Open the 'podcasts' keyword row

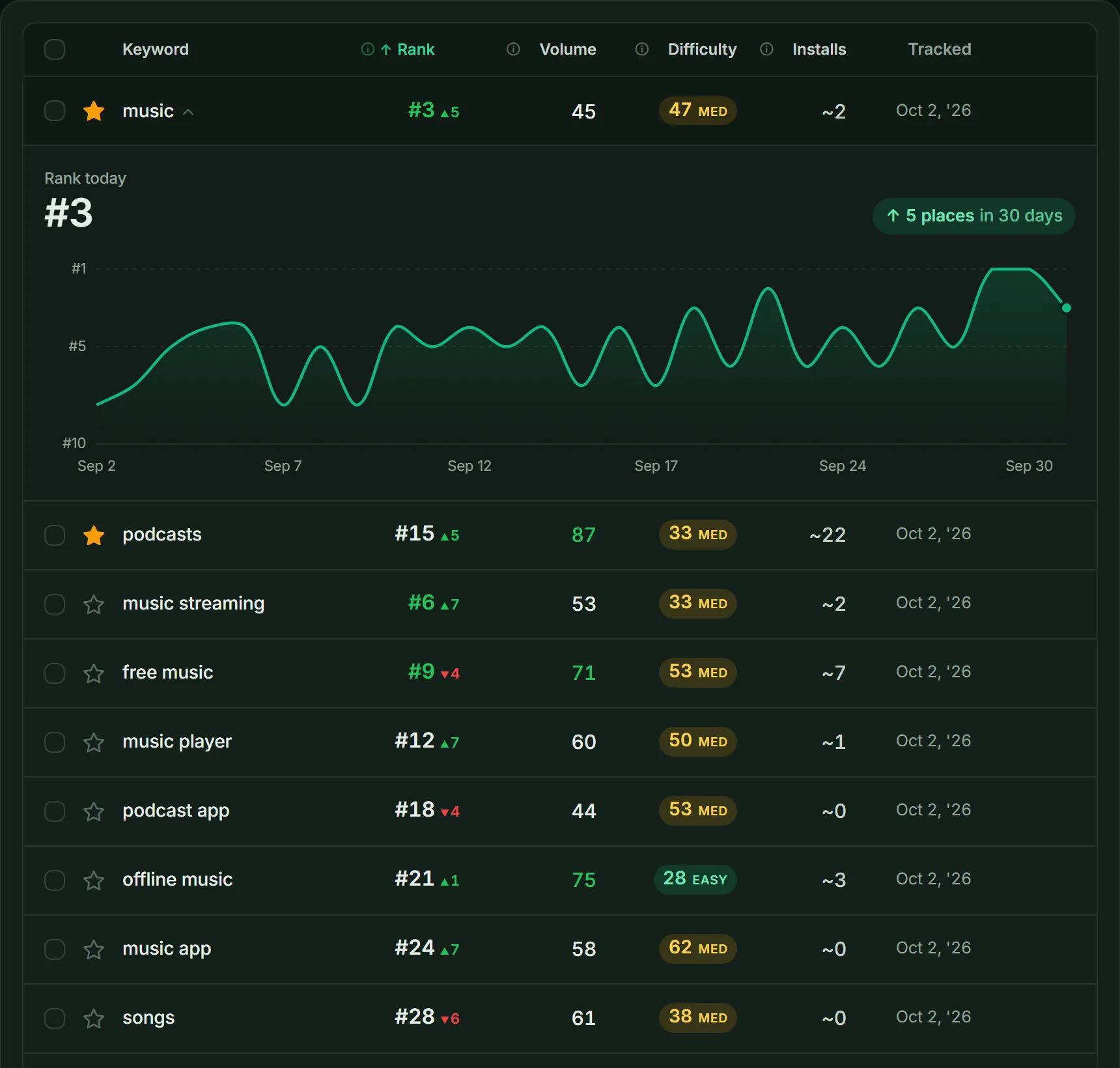click(x=560, y=535)
